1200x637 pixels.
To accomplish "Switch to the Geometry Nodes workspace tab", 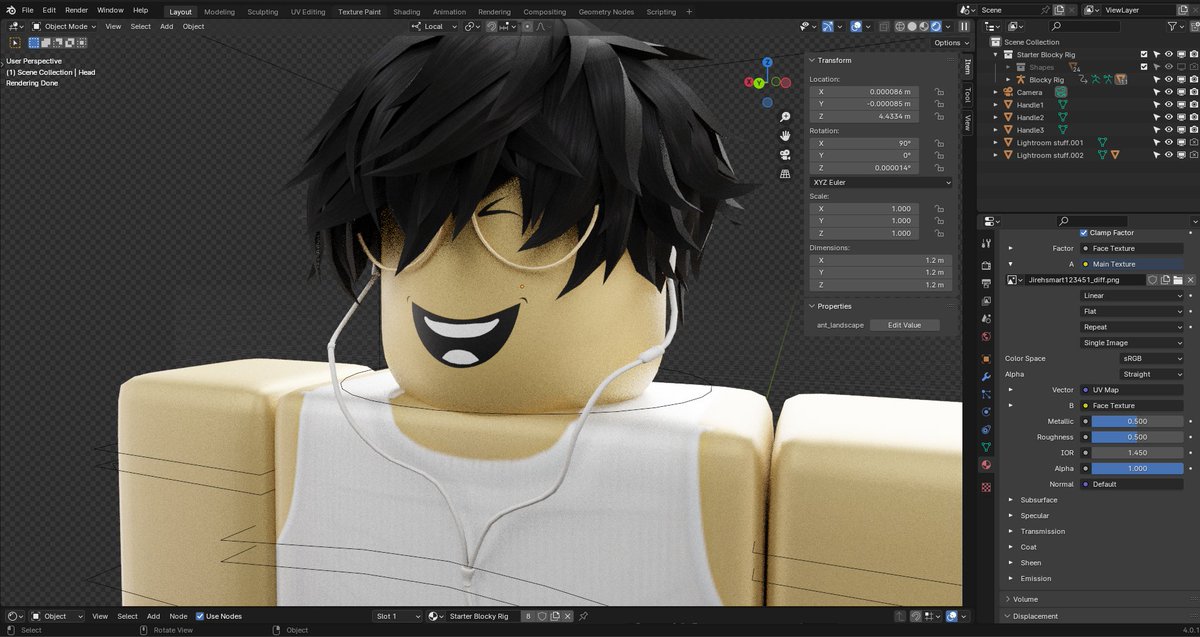I will (606, 11).
